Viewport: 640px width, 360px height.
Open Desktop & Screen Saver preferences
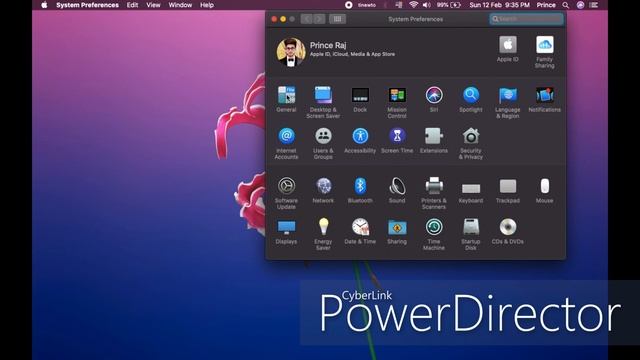[x=323, y=102]
